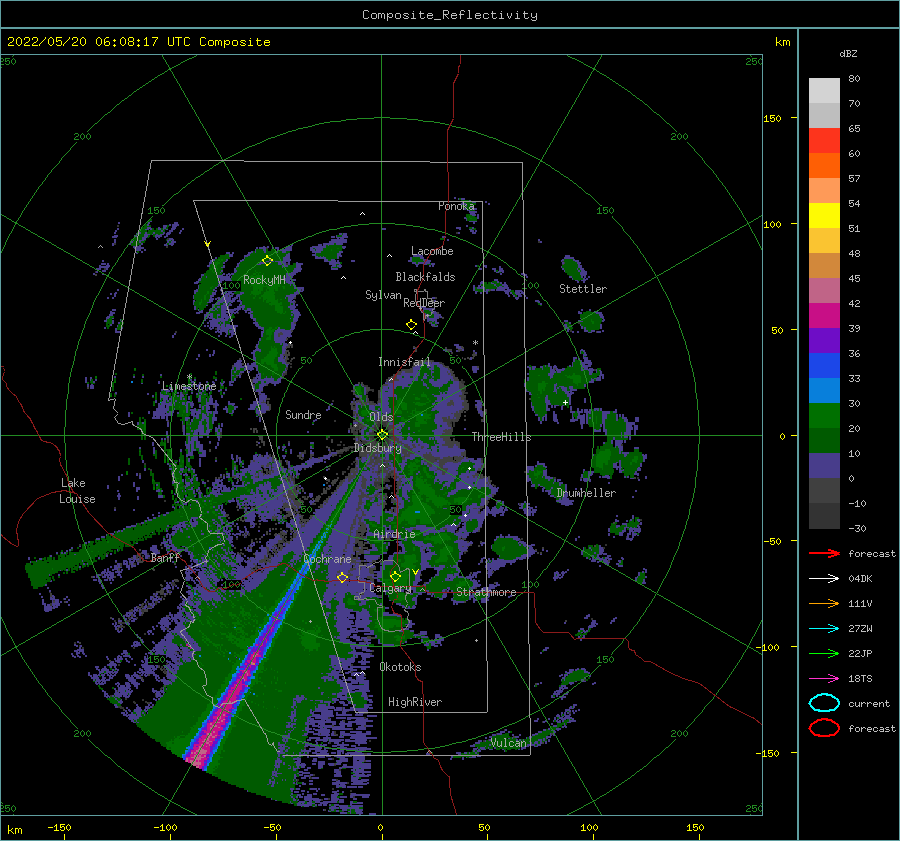Click the Composite_Reflectivity title text
This screenshot has width=900, height=841.
[x=450, y=15]
